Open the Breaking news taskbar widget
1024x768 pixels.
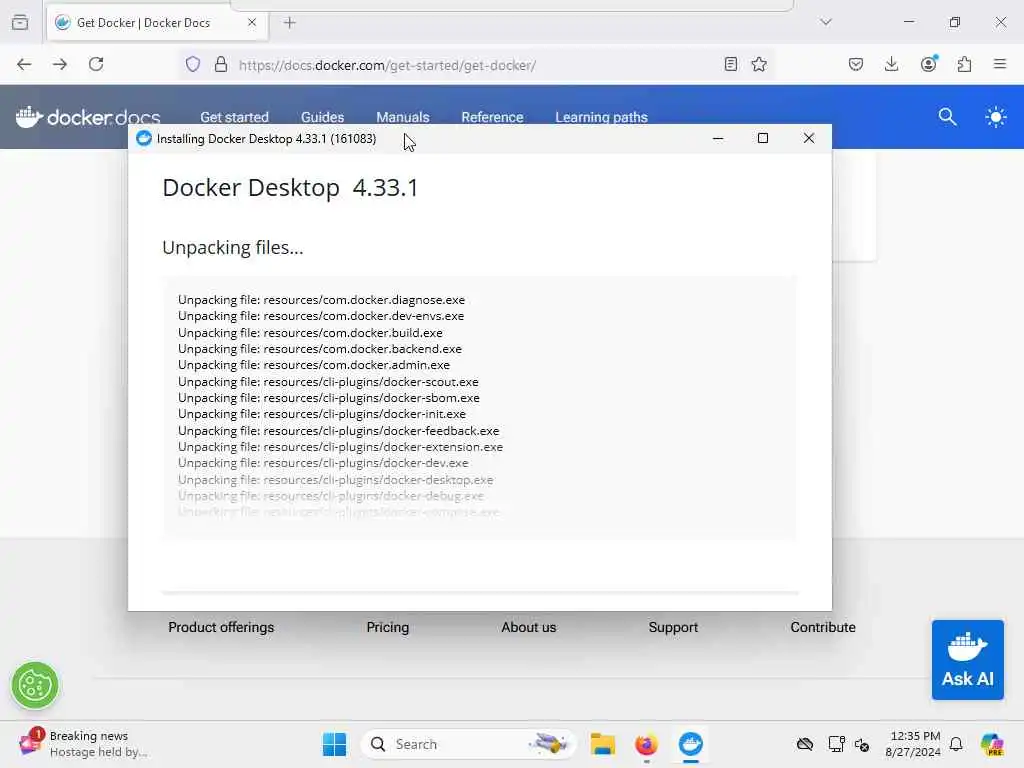(84, 744)
